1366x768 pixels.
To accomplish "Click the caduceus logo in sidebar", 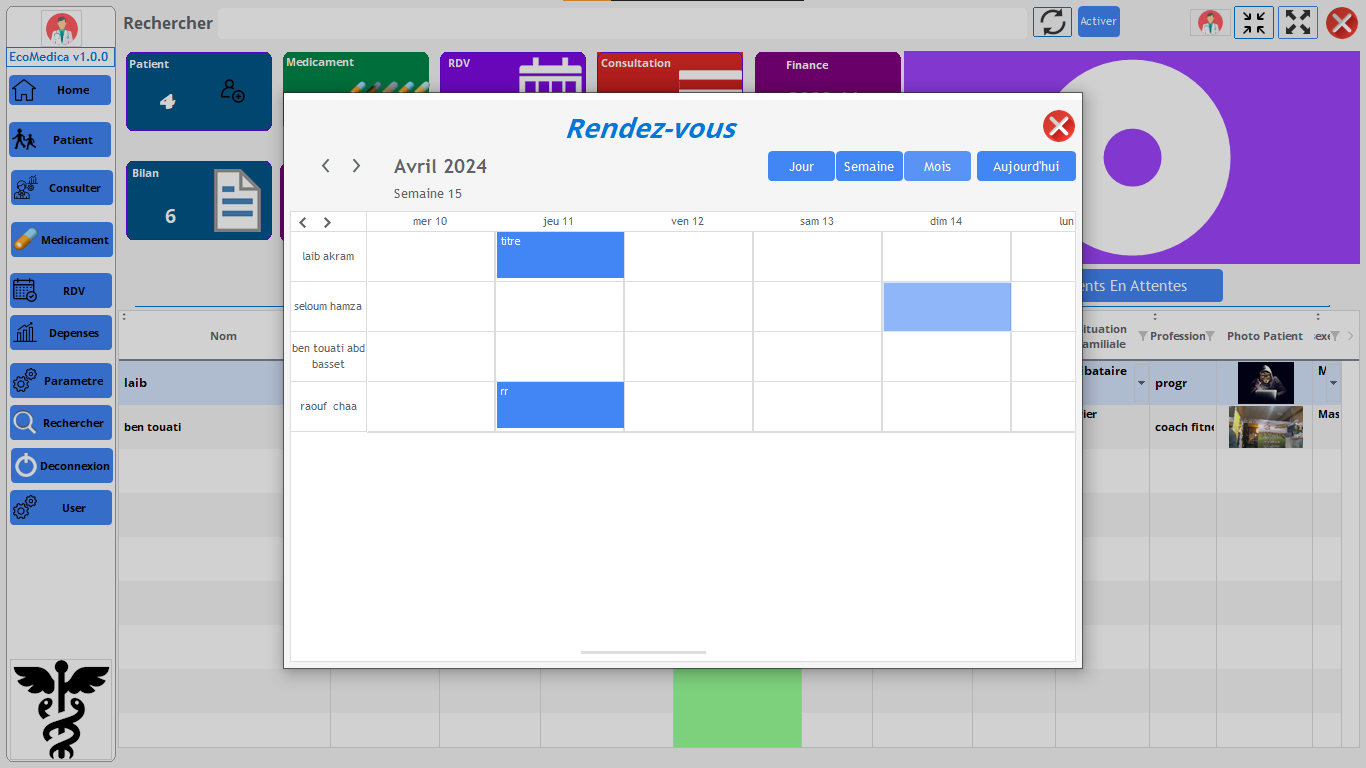I will pos(61,708).
